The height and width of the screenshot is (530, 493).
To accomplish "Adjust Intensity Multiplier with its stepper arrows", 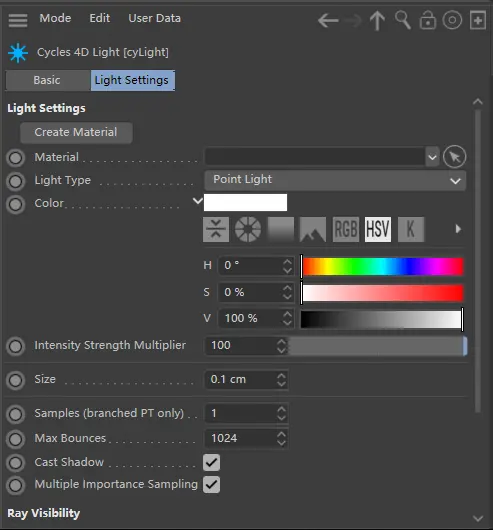I will click(x=281, y=346).
